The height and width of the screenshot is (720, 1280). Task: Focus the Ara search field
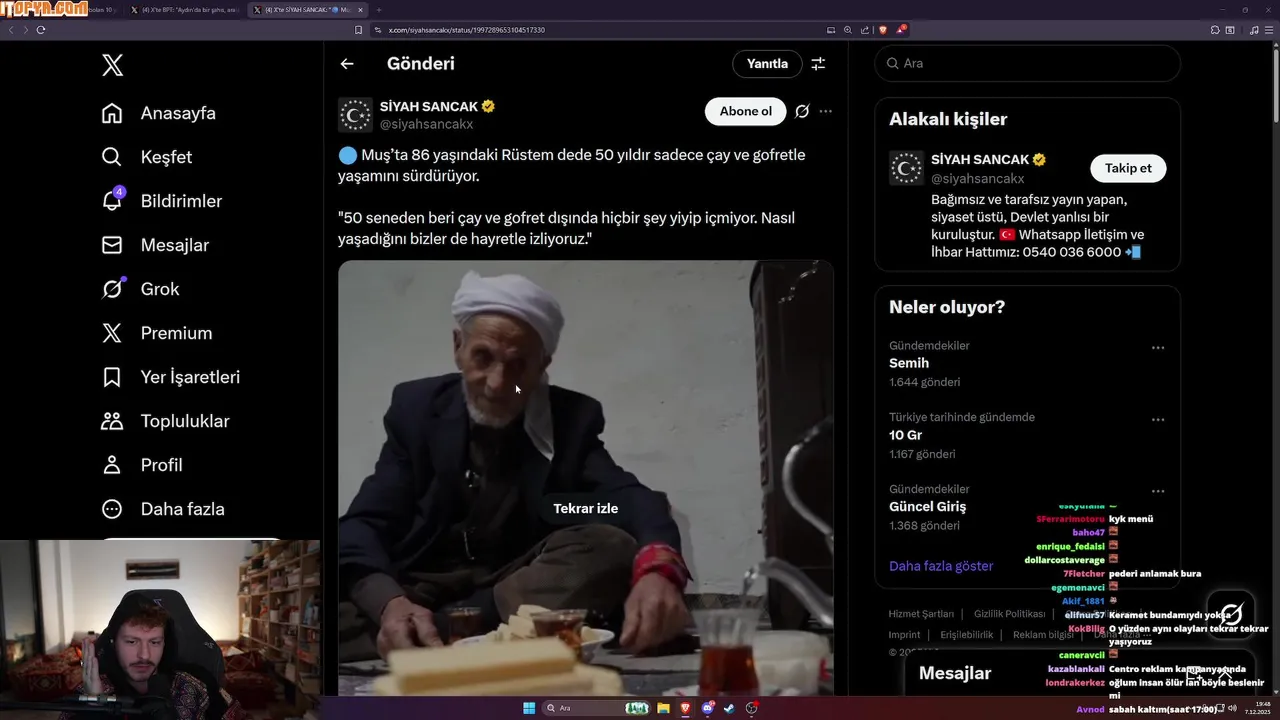point(1027,63)
